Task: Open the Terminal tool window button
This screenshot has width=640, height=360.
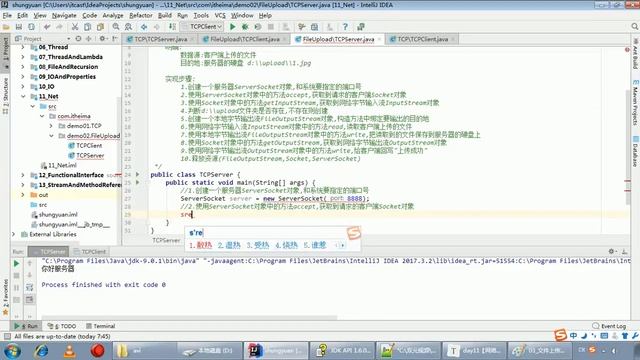Action: [x=100, y=326]
